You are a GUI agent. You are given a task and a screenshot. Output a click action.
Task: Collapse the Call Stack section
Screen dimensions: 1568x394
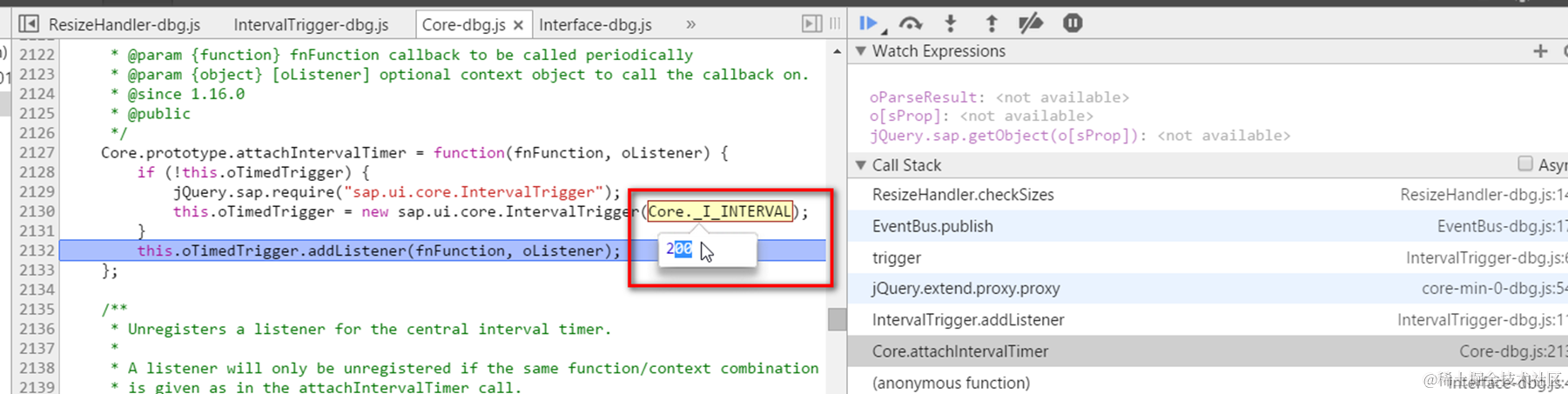(x=861, y=165)
